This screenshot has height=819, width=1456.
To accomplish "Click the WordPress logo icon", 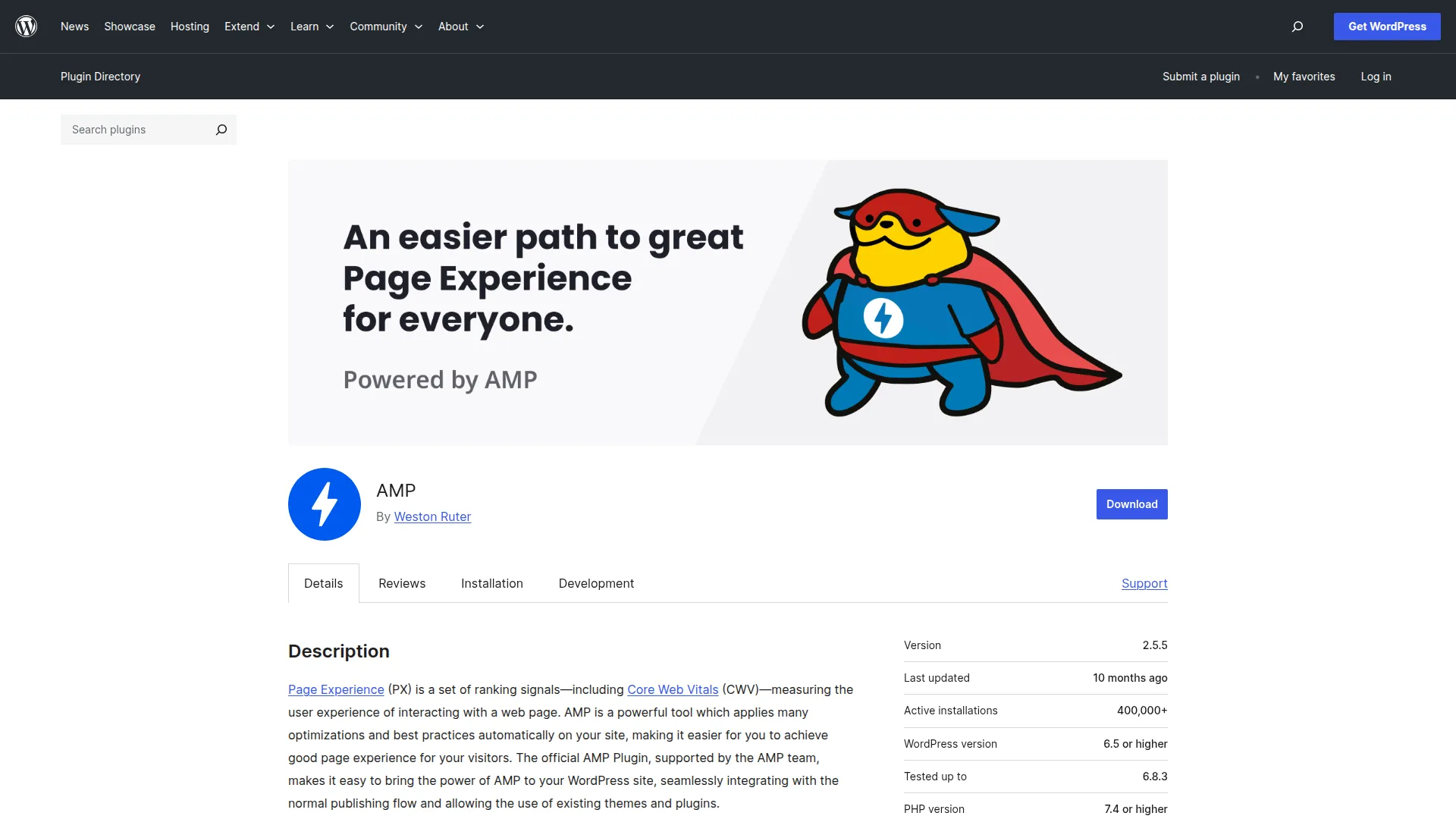I will click(x=27, y=27).
